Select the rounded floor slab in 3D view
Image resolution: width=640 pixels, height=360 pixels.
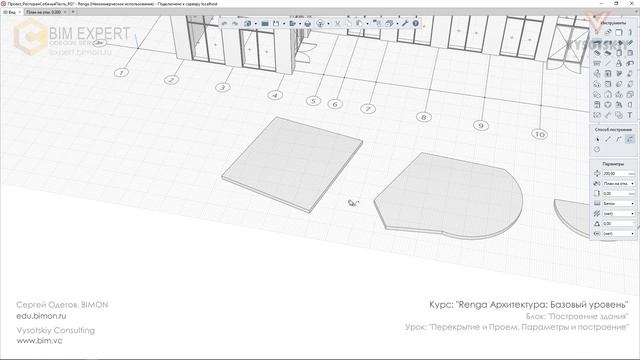pos(449,195)
